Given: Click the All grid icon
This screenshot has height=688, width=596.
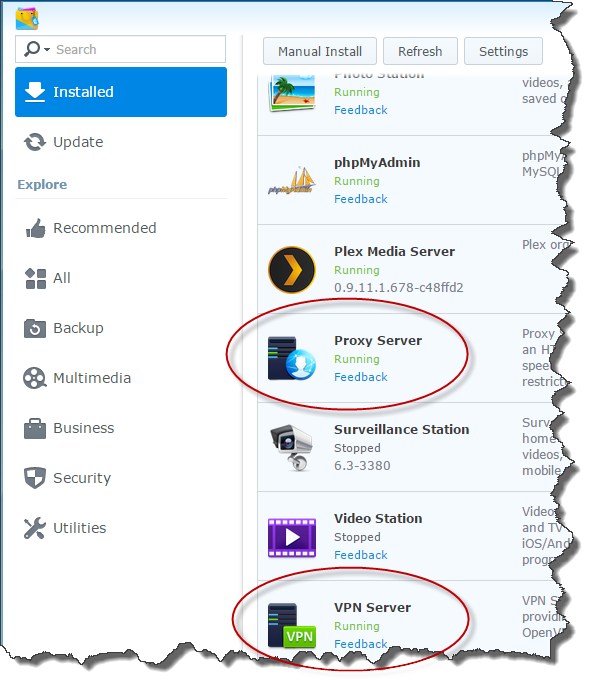Looking at the screenshot, I should 36,279.
